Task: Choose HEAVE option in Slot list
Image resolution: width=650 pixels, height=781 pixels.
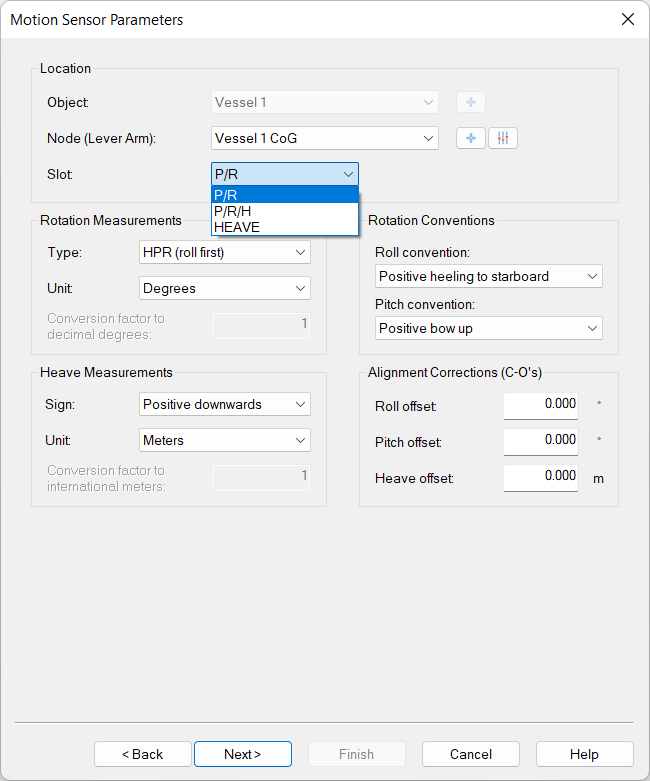Action: coord(284,227)
